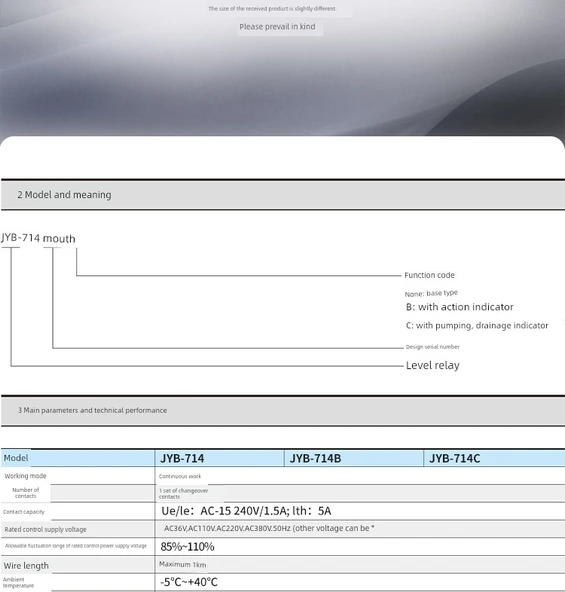Click the 'Please prevail in kind' banner text
The width and height of the screenshot is (565, 592).
point(277,26)
